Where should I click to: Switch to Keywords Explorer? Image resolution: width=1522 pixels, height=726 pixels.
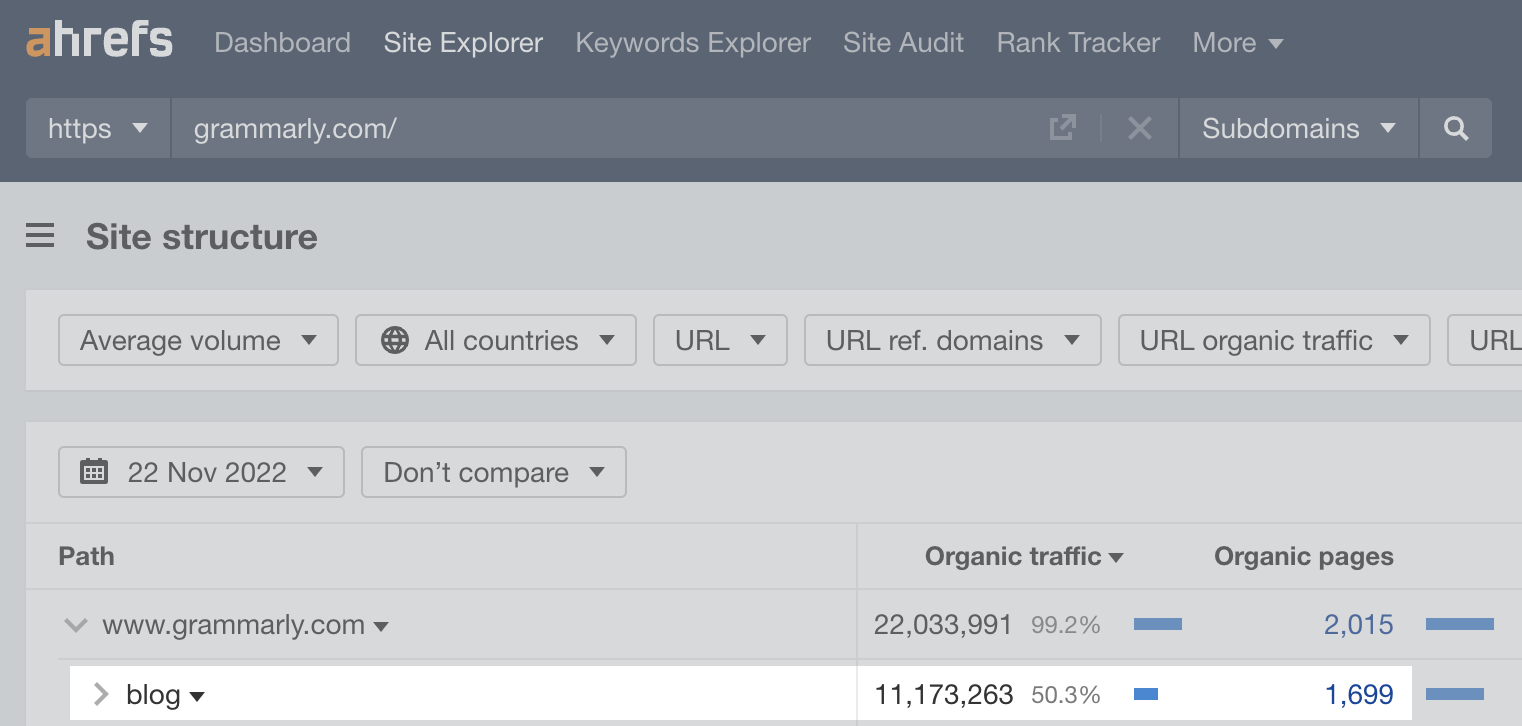click(692, 42)
